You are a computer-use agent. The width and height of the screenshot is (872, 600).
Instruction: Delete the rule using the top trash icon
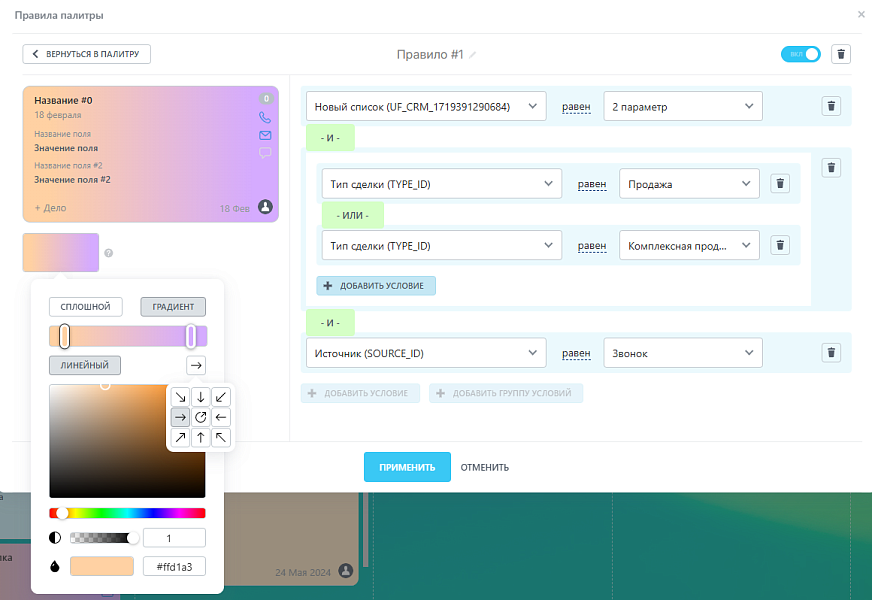point(841,54)
